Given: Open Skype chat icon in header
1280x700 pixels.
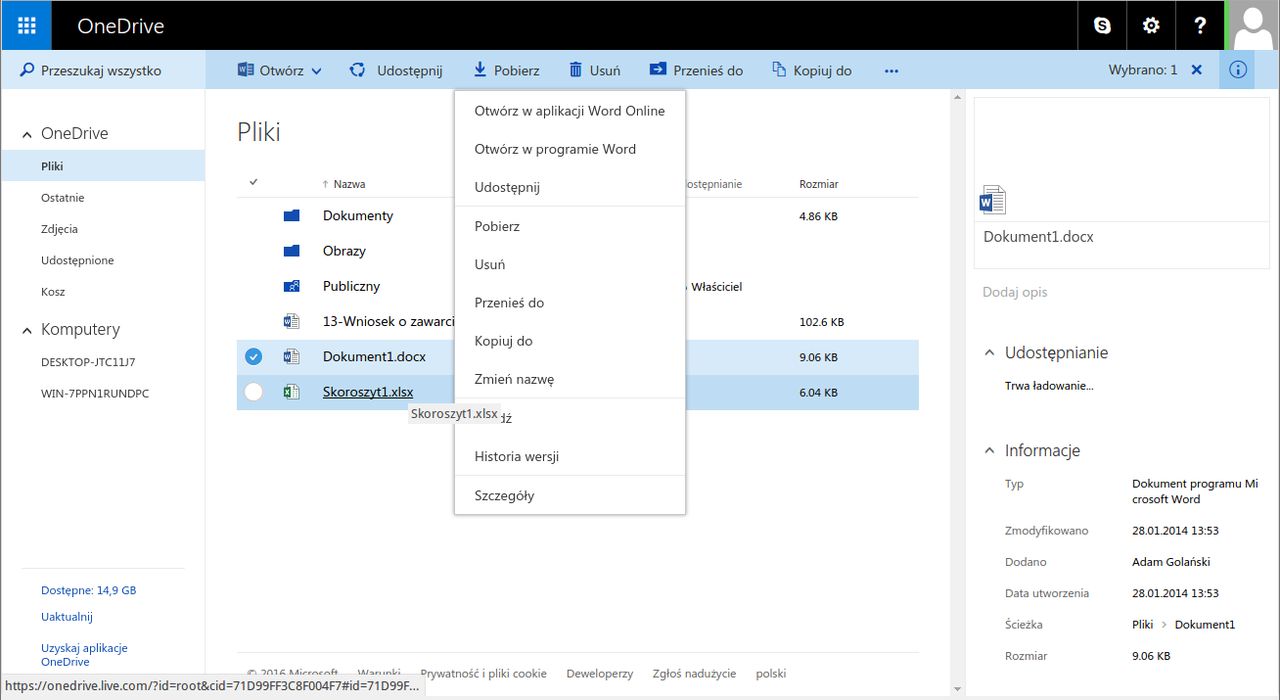Looking at the screenshot, I should [x=1102, y=26].
